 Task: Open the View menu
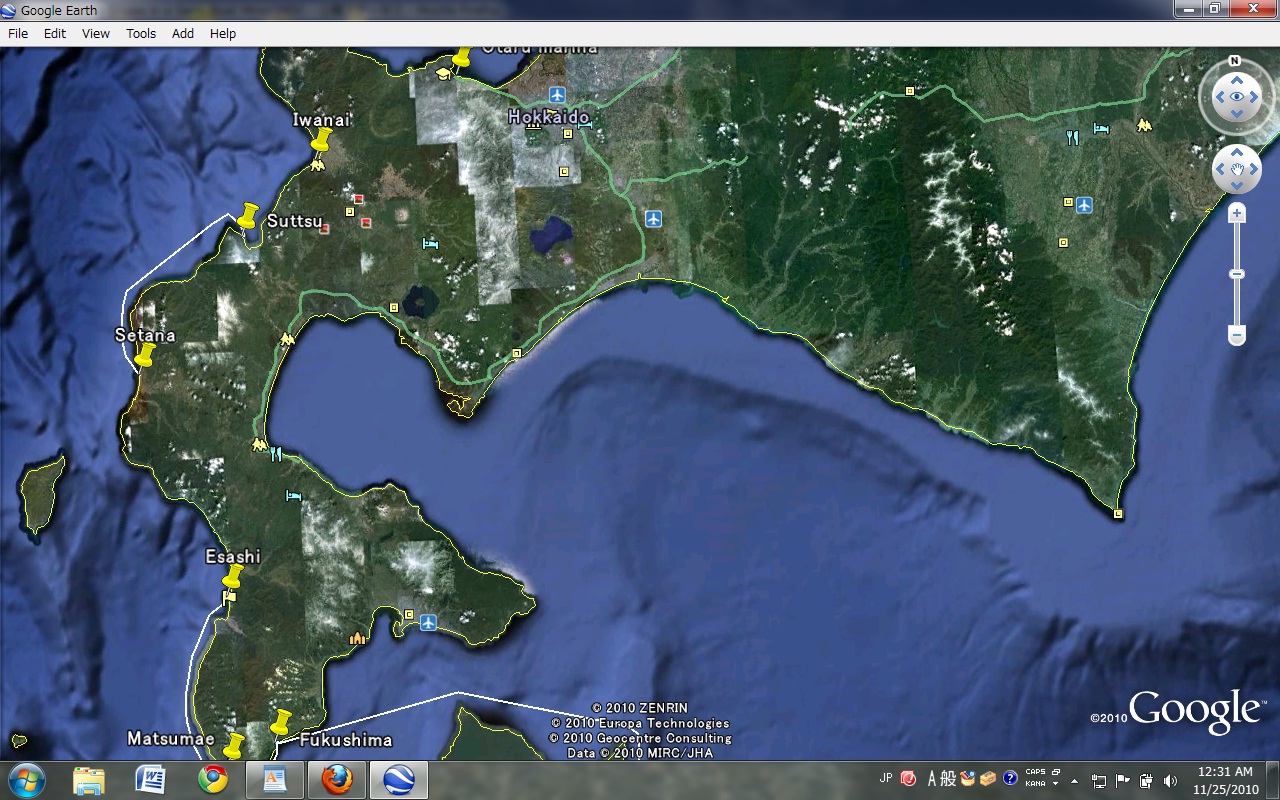coord(96,33)
